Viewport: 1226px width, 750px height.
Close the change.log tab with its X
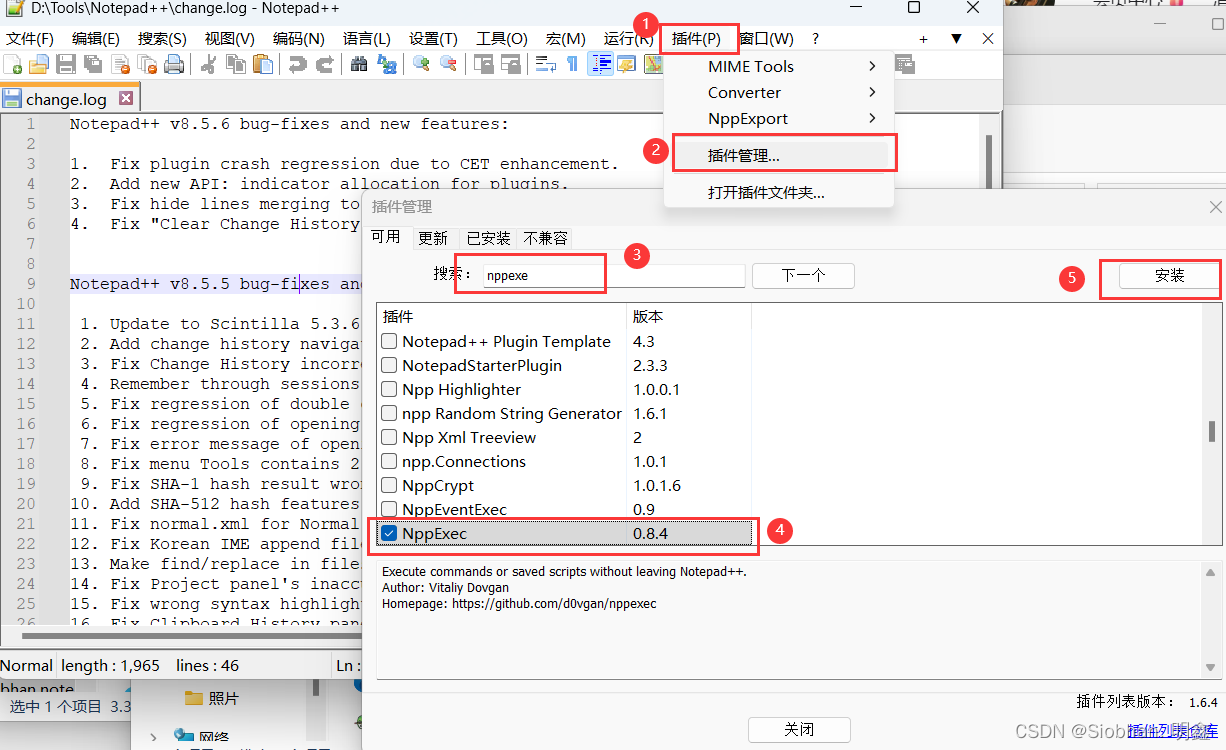tap(126, 98)
